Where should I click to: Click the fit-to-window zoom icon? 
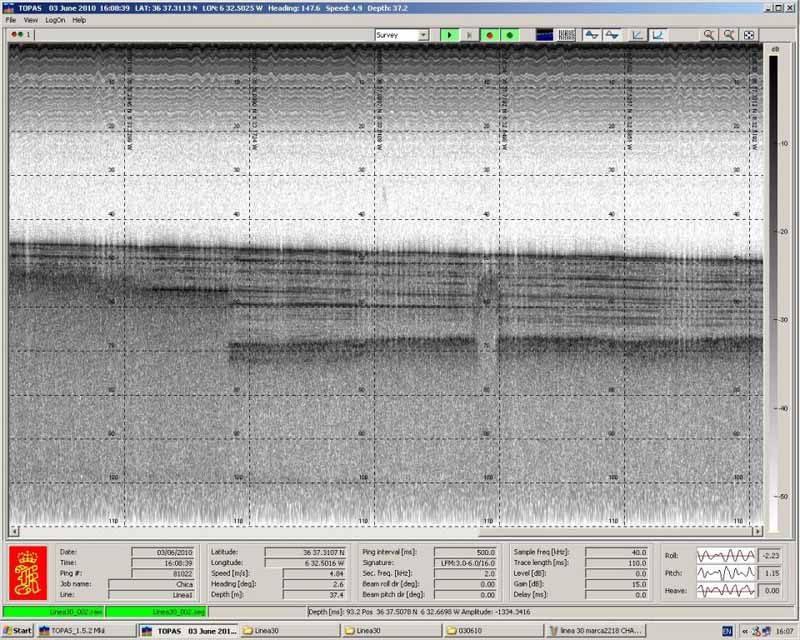click(x=749, y=34)
